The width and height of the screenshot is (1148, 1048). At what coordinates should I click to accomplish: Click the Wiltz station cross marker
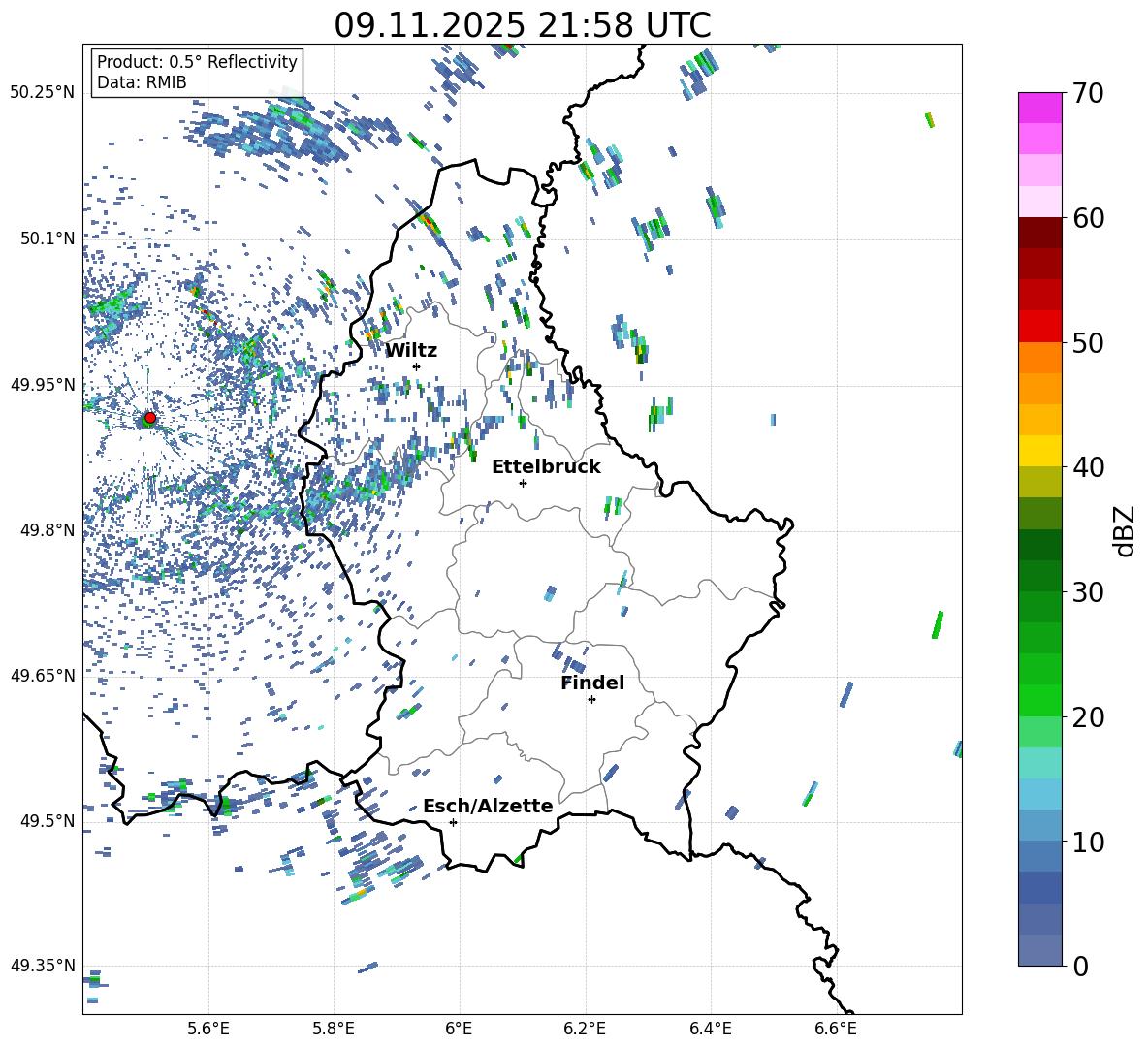click(x=417, y=366)
